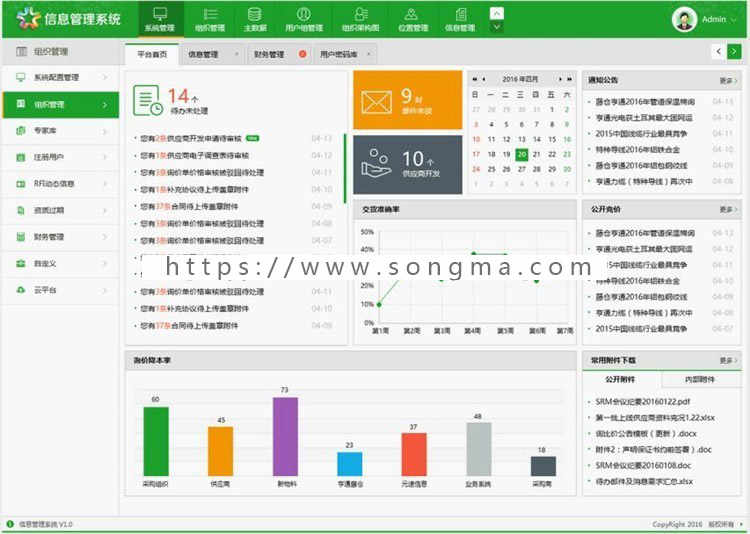Expand the 系统配置管理 sidebar chevron
This screenshot has width=750, height=534.
pos(105,77)
